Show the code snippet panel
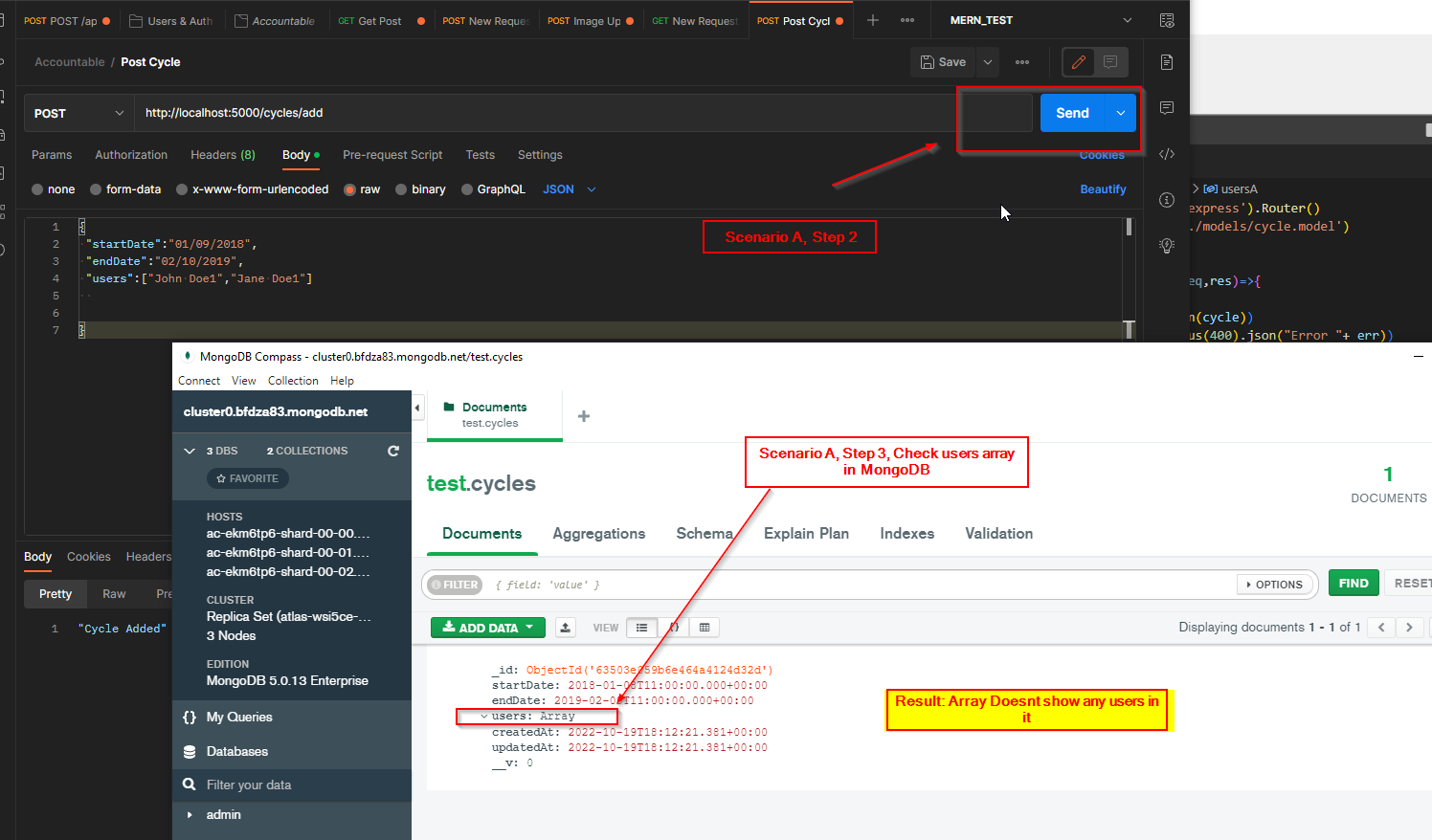Image resolution: width=1432 pixels, height=840 pixels. click(x=1167, y=154)
